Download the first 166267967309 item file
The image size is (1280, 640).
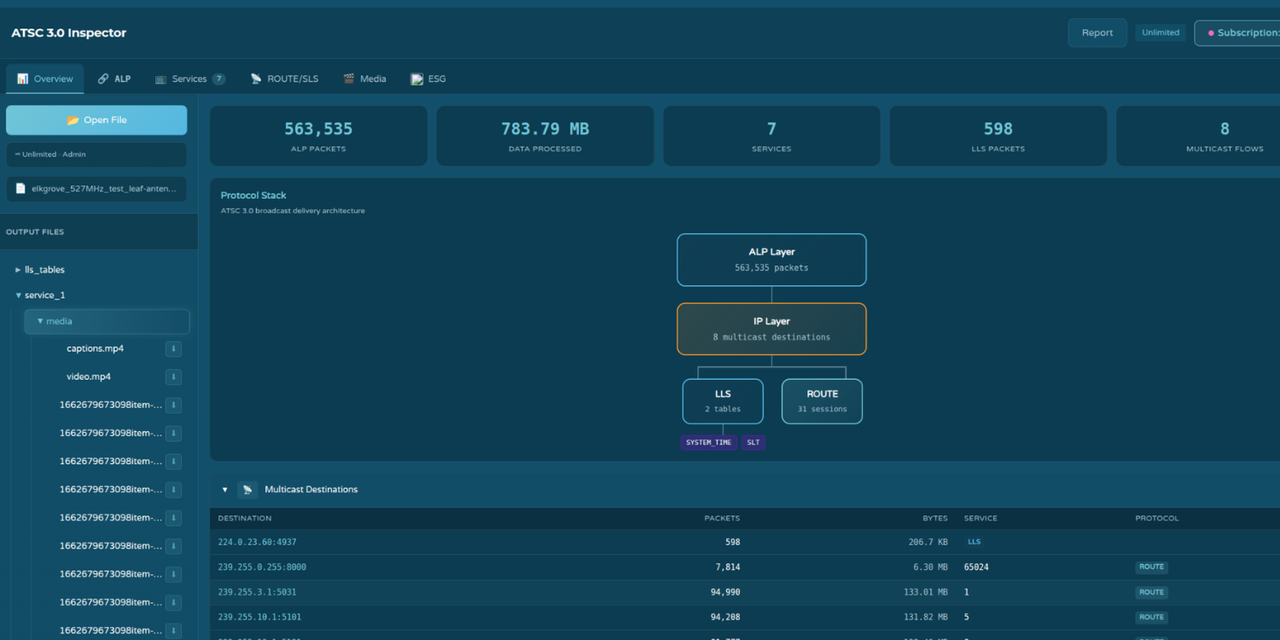click(173, 405)
